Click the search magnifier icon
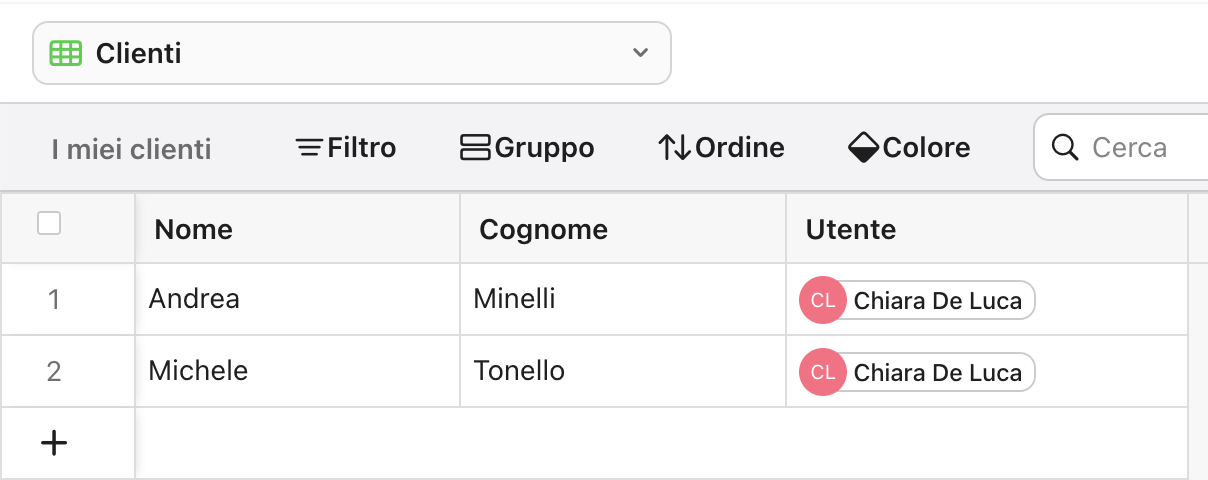The width and height of the screenshot is (1208, 480). click(x=1066, y=148)
